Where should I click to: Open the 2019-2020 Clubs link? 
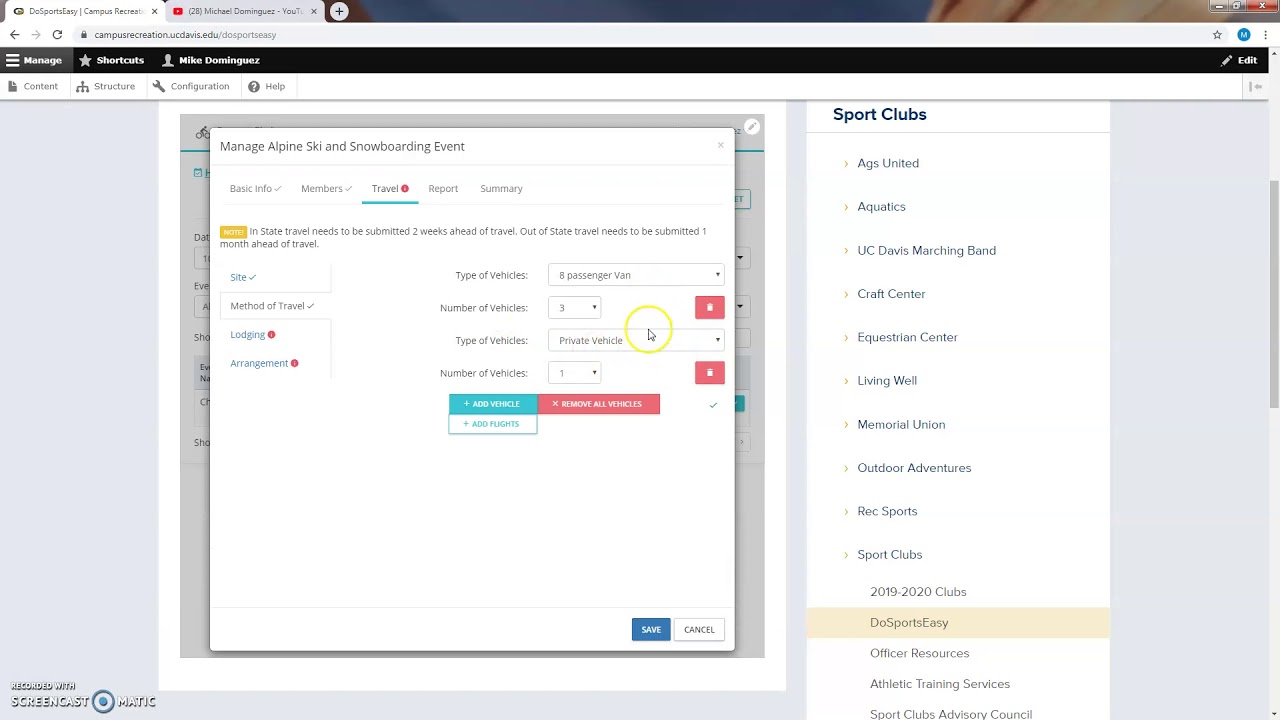pyautogui.click(x=918, y=592)
